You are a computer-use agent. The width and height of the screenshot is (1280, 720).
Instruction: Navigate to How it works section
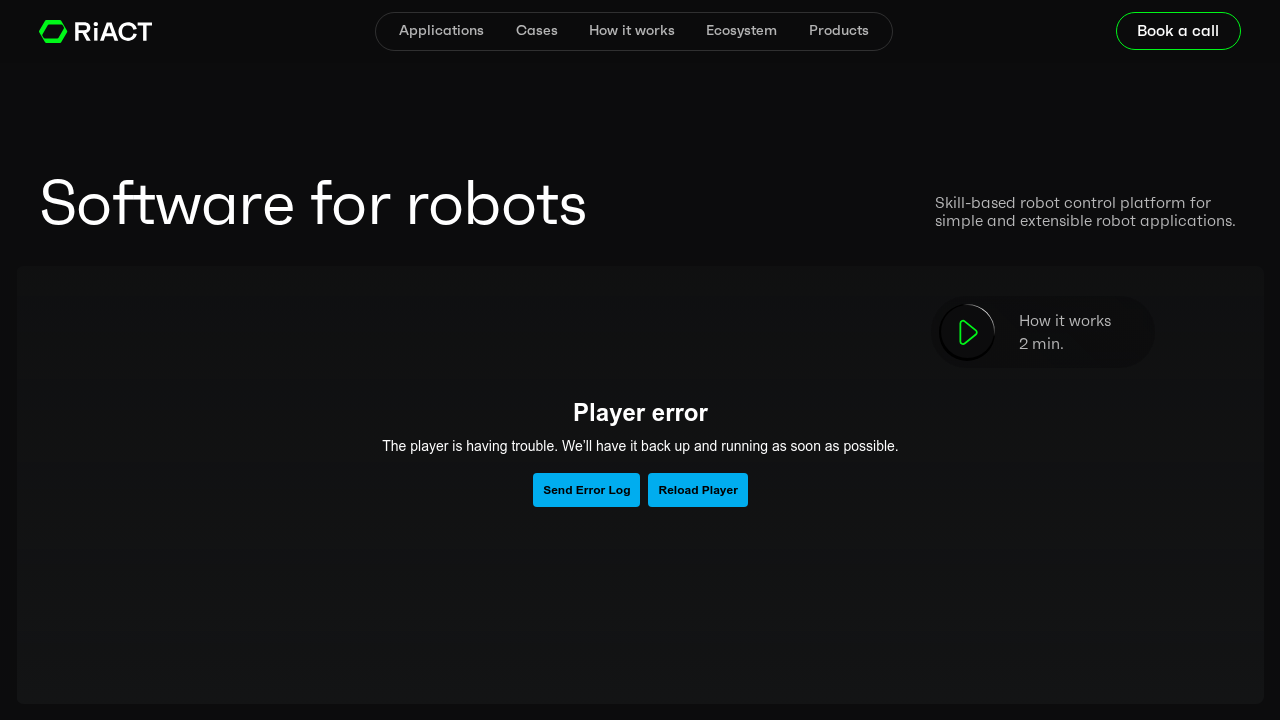(631, 31)
